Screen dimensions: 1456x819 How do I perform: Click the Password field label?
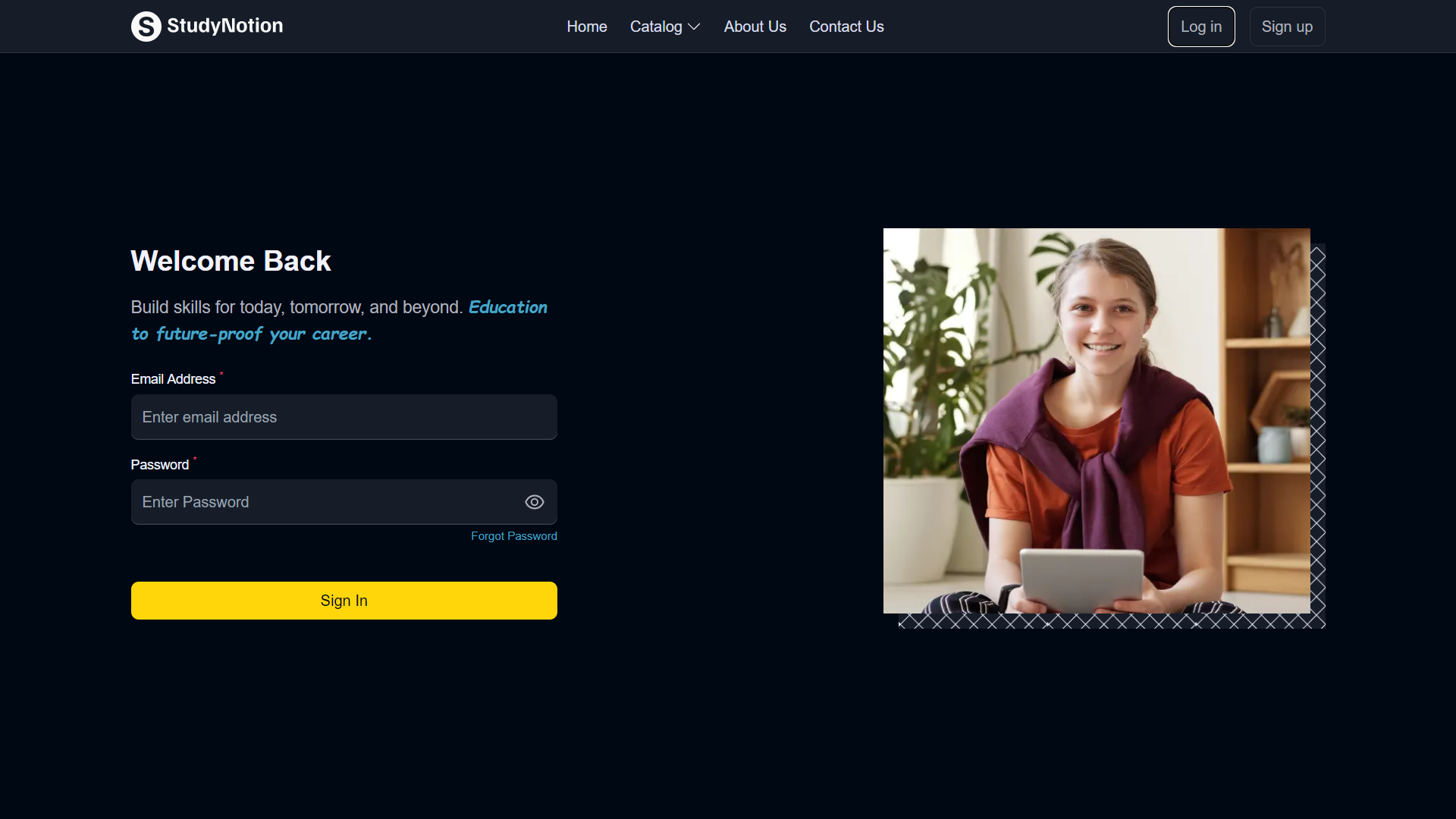[x=159, y=464]
